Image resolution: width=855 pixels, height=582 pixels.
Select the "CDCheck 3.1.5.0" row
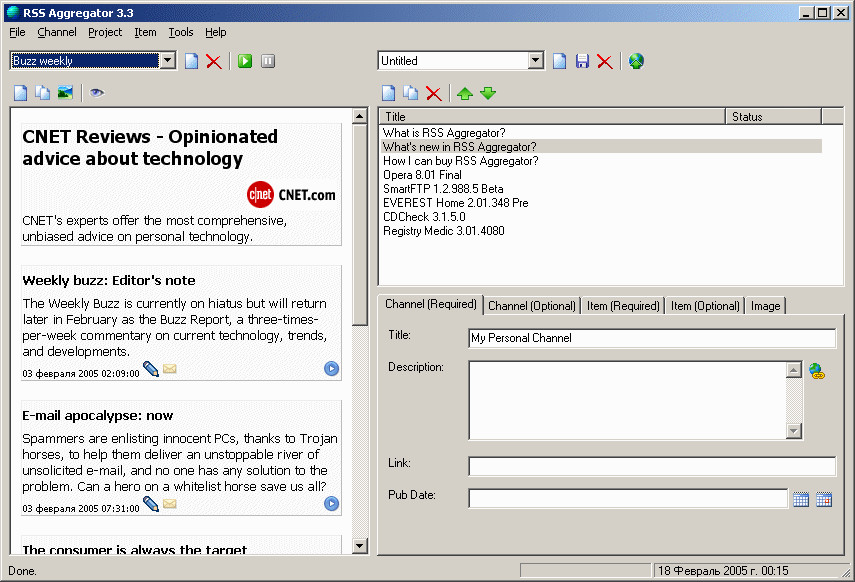tap(602, 217)
